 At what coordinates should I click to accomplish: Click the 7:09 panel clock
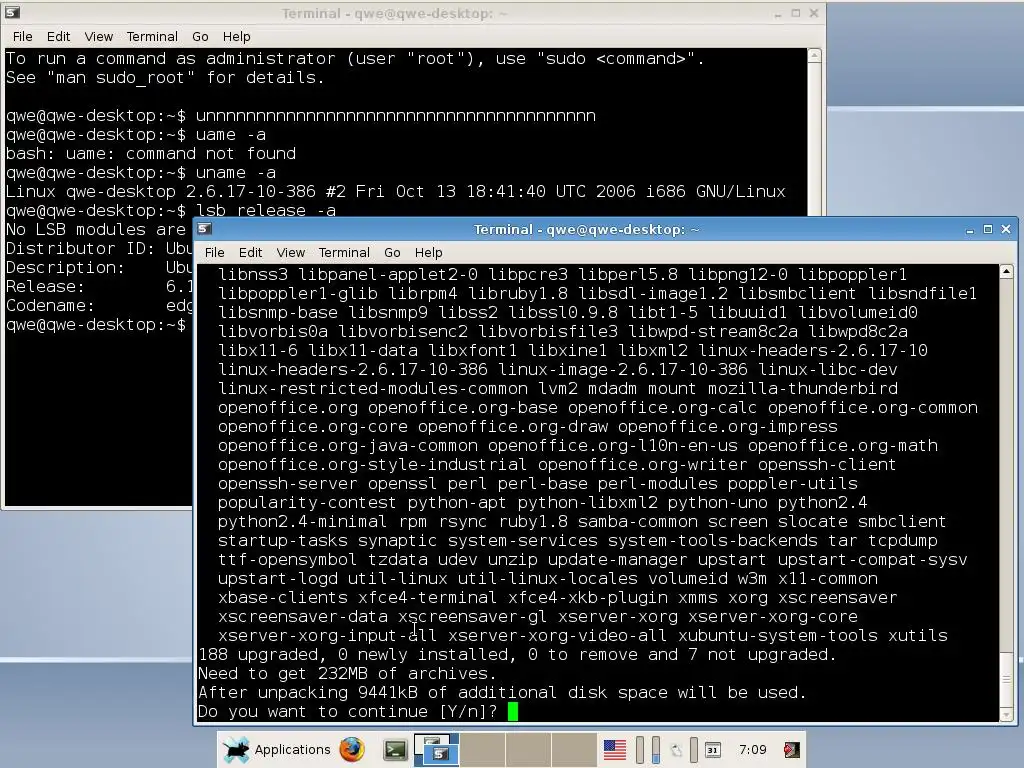point(752,749)
